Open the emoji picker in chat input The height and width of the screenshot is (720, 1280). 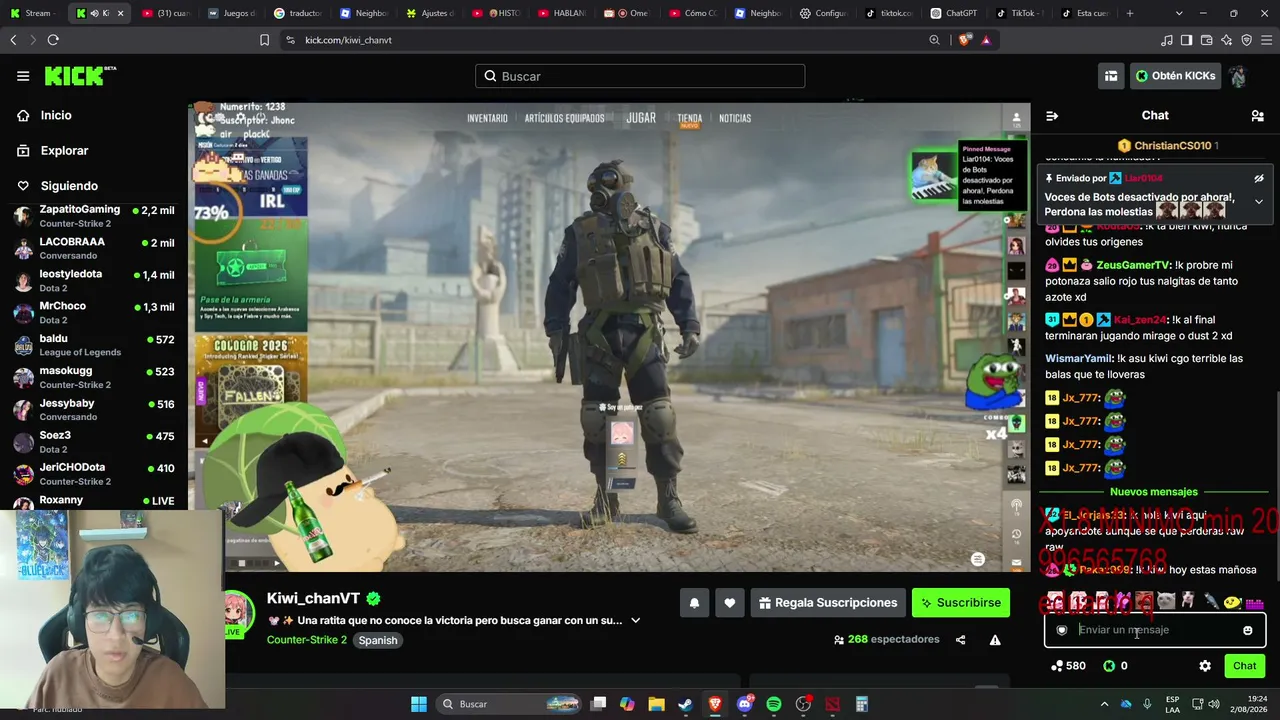pos(1247,630)
